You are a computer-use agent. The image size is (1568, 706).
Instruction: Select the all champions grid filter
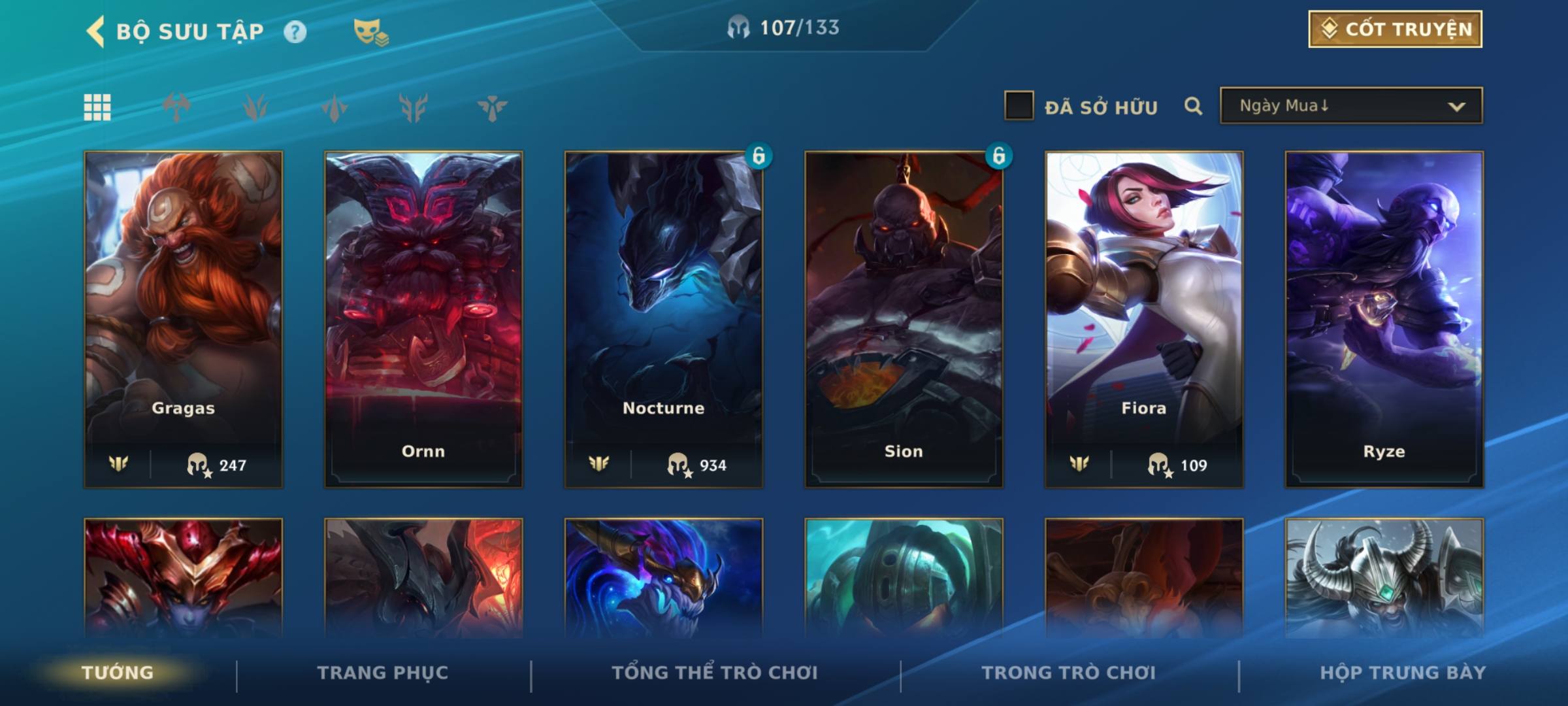(x=97, y=107)
